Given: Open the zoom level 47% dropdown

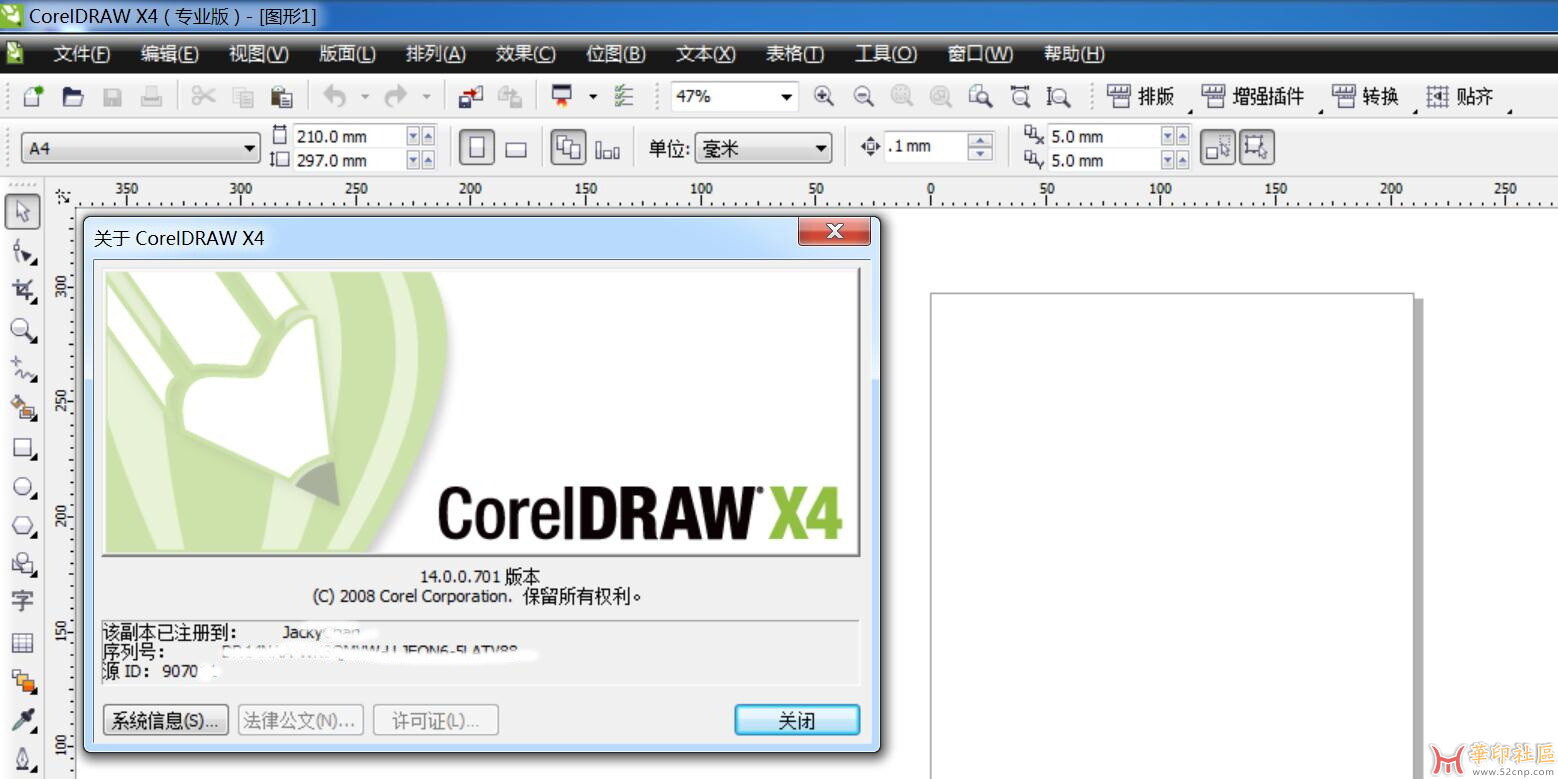Looking at the screenshot, I should coord(787,96).
